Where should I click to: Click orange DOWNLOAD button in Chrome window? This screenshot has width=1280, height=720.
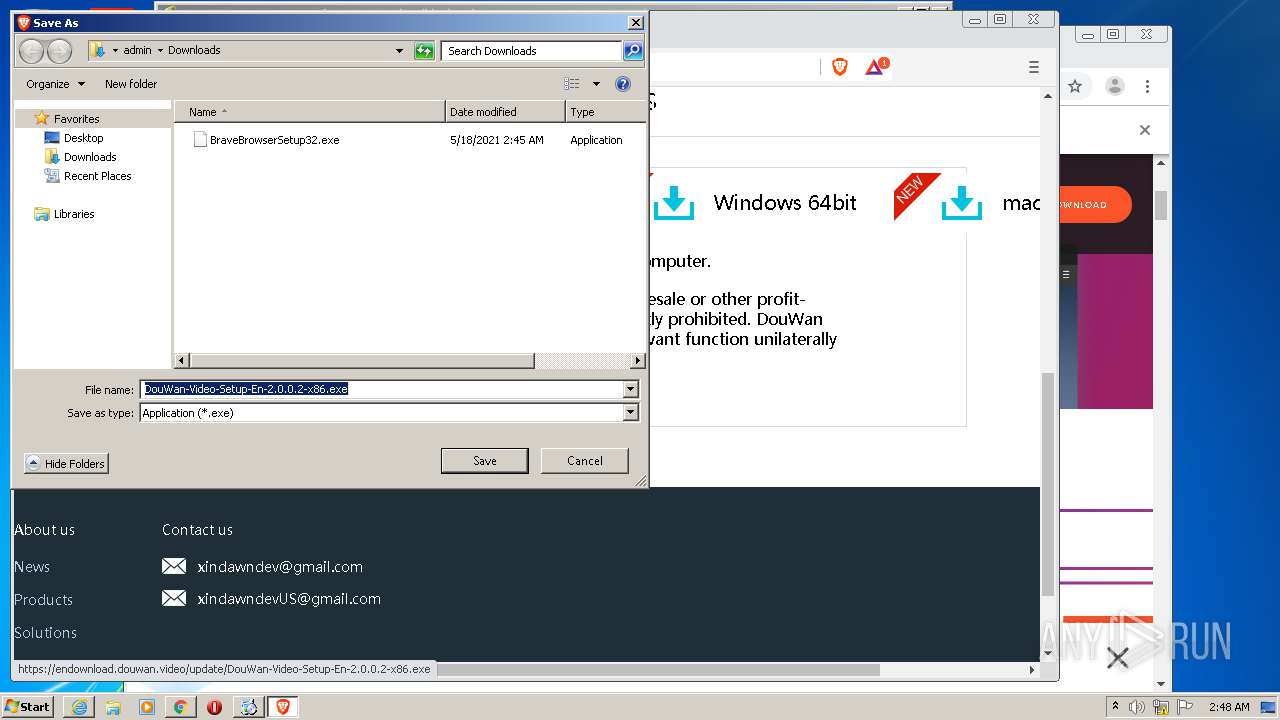pyautogui.click(x=1095, y=205)
